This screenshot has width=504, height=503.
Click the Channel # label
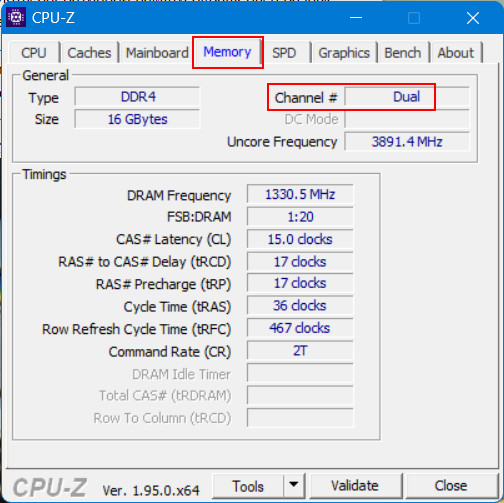tap(306, 98)
